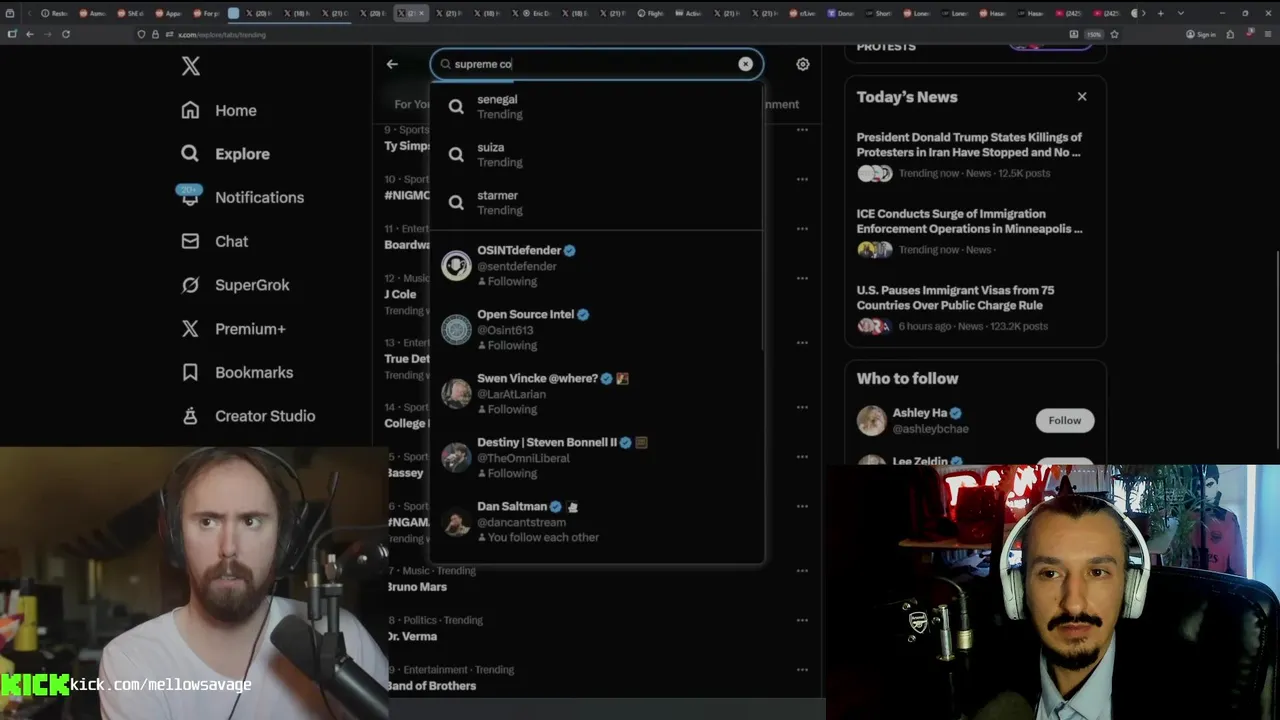The image size is (1280, 720).
Task: Open U.S. pauses immigrant visas news
Action: tap(975, 308)
